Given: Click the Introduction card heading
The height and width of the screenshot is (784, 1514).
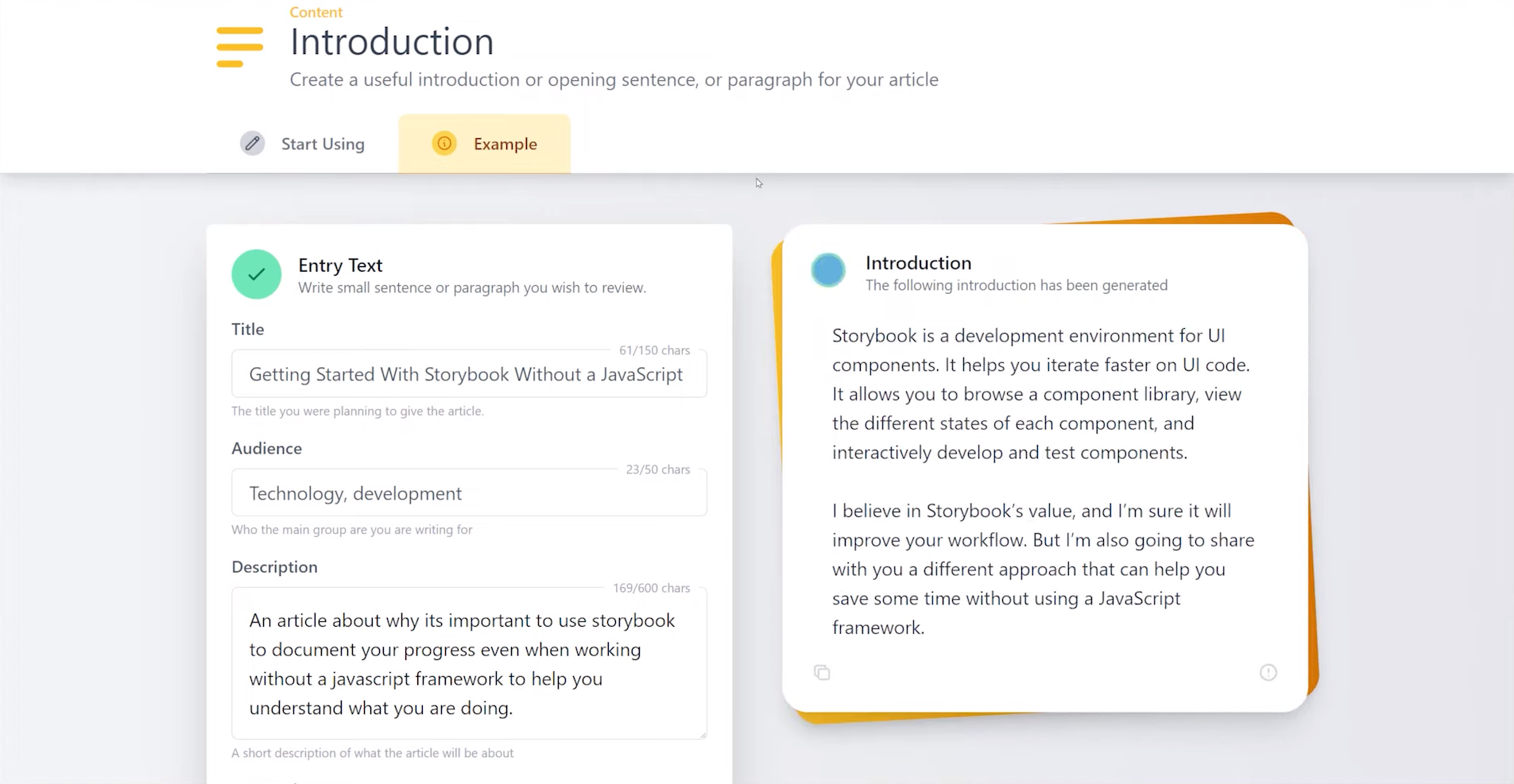Looking at the screenshot, I should (x=918, y=263).
